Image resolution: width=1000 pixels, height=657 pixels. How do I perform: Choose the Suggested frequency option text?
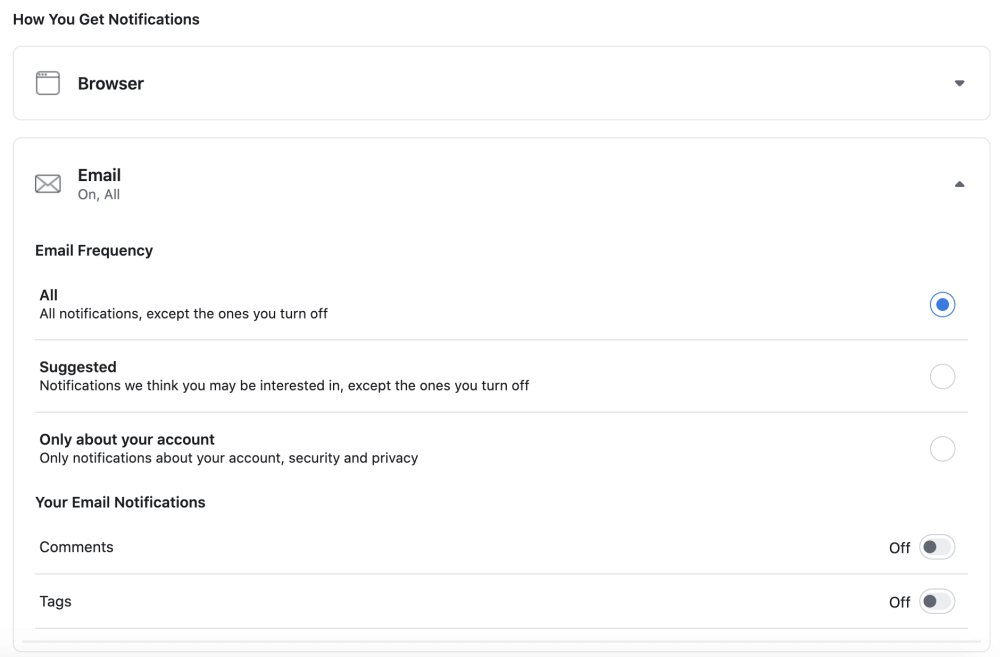[x=78, y=367]
